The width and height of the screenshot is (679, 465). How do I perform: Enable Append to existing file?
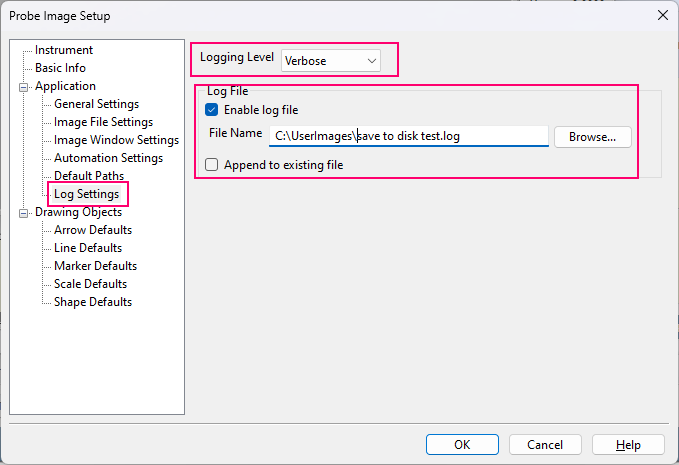point(212,165)
